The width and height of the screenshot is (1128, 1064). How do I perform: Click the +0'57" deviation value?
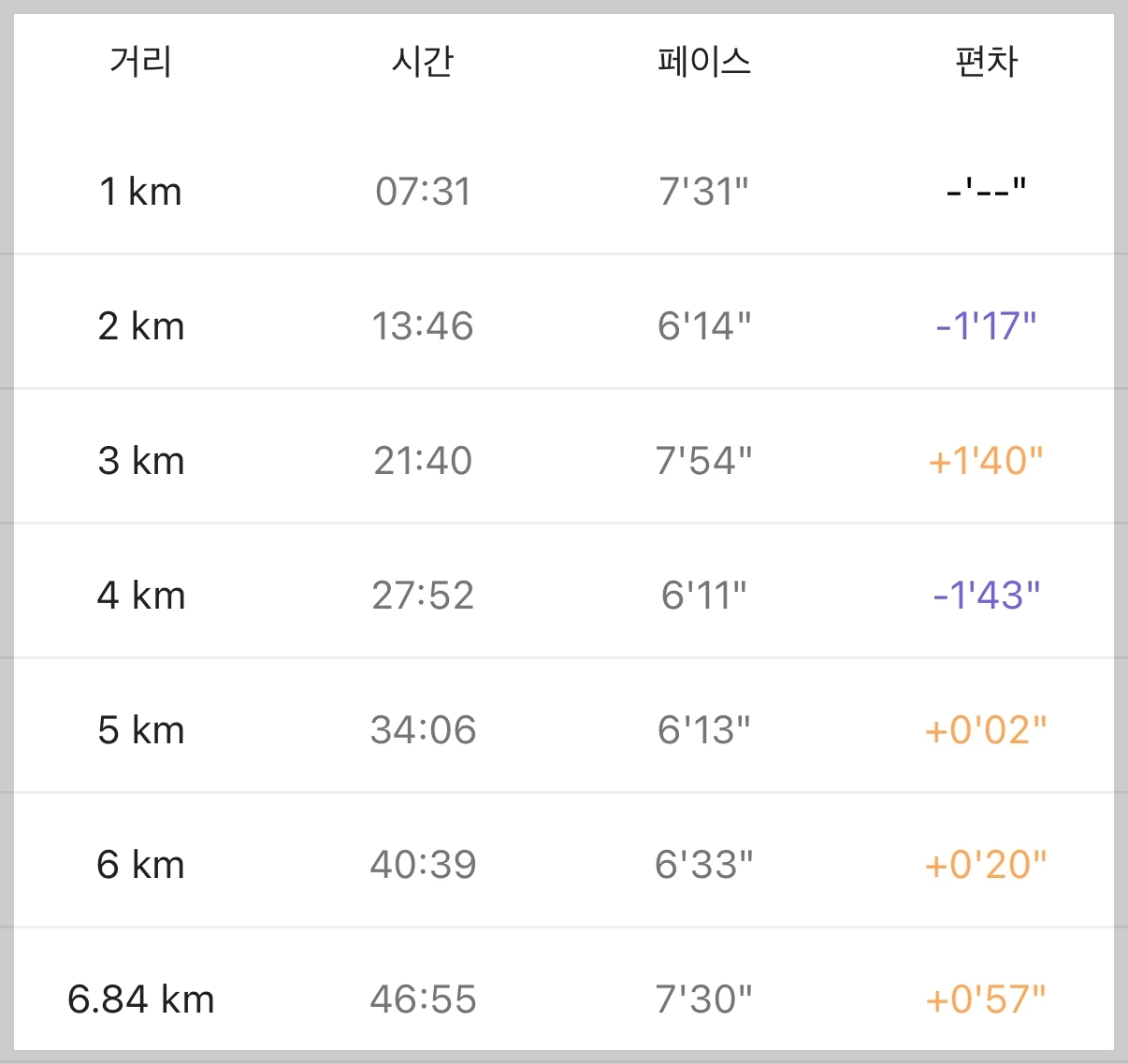coord(986,999)
